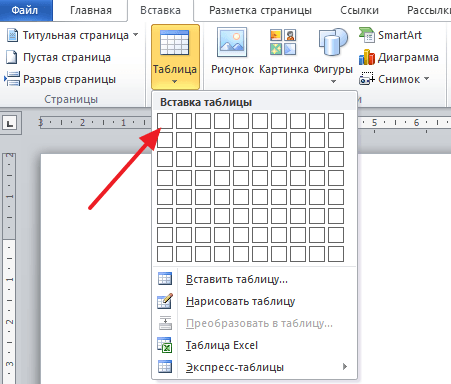
Task: Switch to the Главная tab
Action: coord(91,10)
